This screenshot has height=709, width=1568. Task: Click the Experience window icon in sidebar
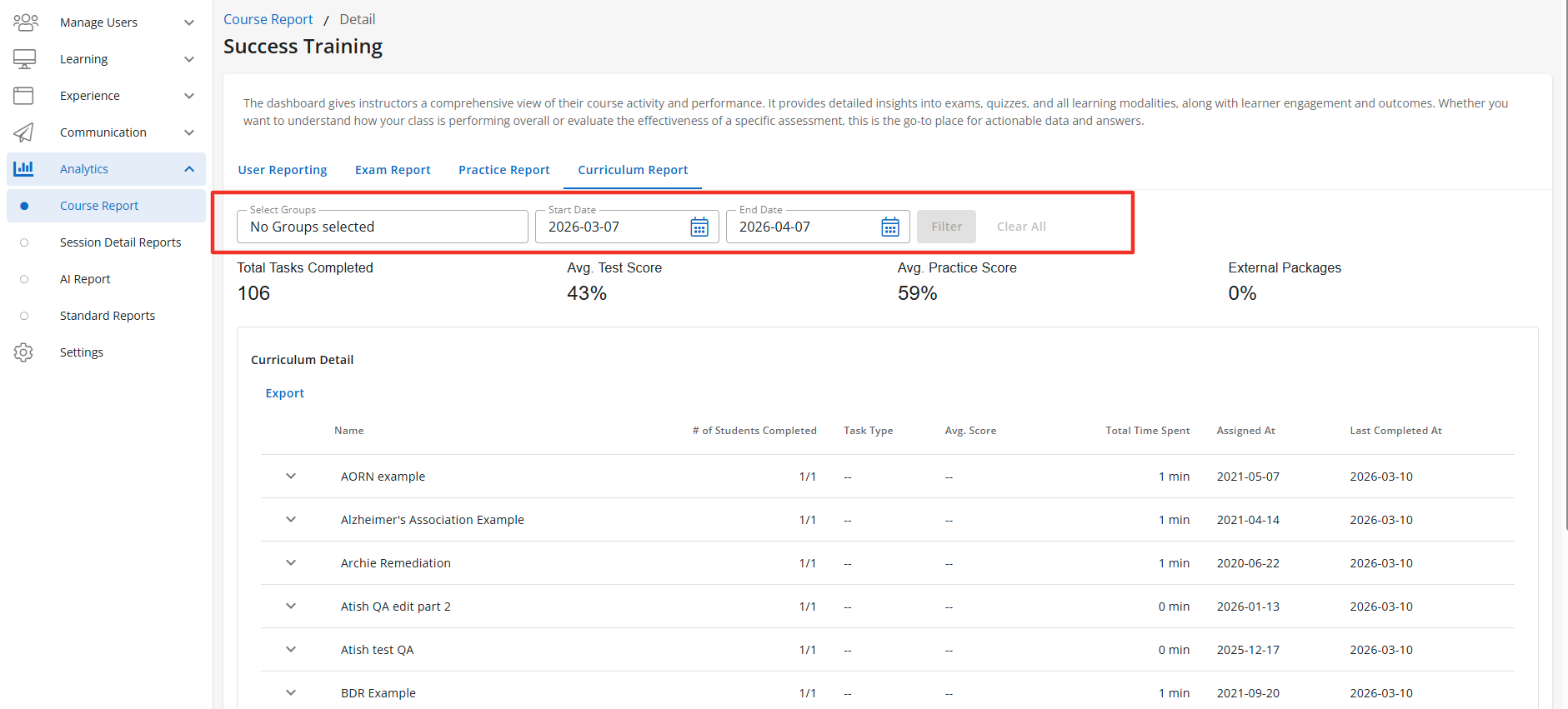pyautogui.click(x=24, y=96)
